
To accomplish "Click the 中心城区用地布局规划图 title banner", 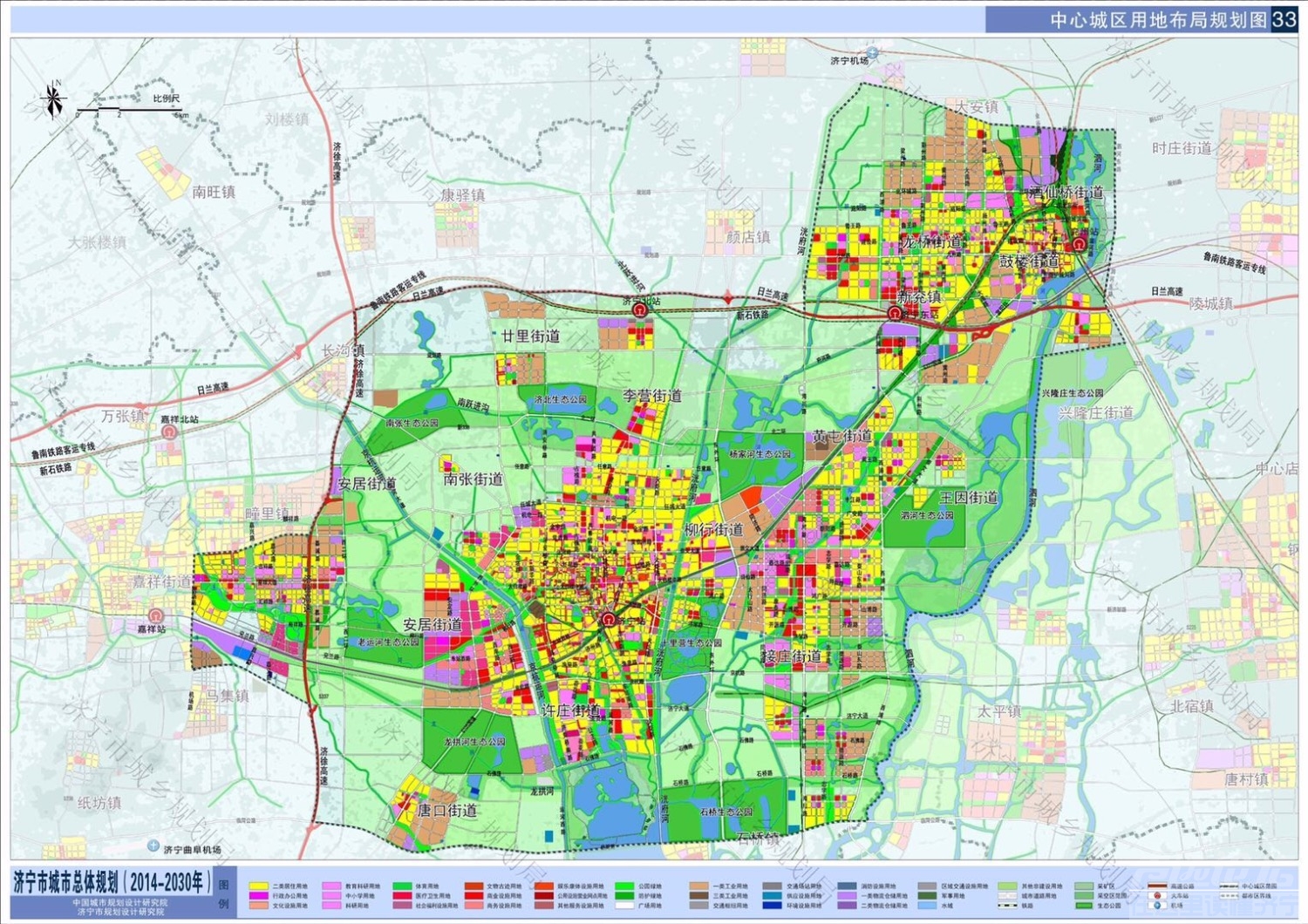I will (1158, 20).
